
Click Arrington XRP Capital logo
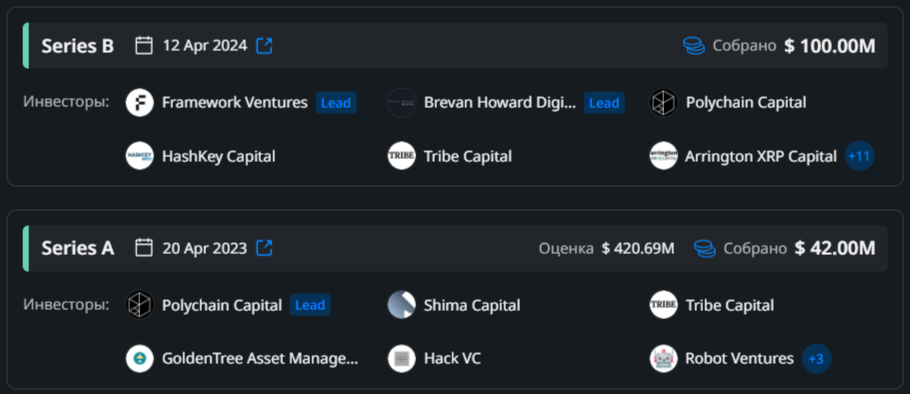pos(663,156)
